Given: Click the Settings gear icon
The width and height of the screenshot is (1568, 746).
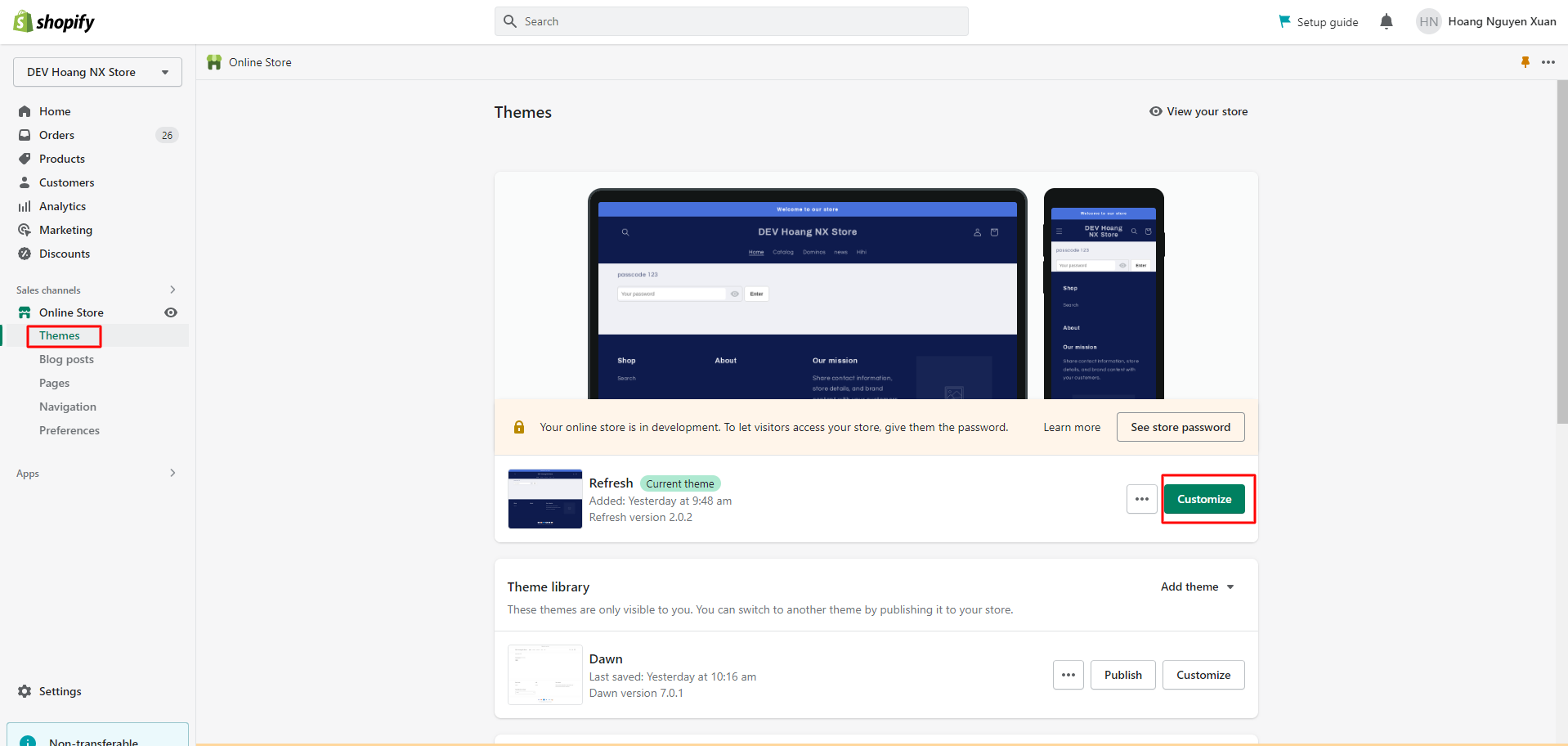Looking at the screenshot, I should pos(25,691).
